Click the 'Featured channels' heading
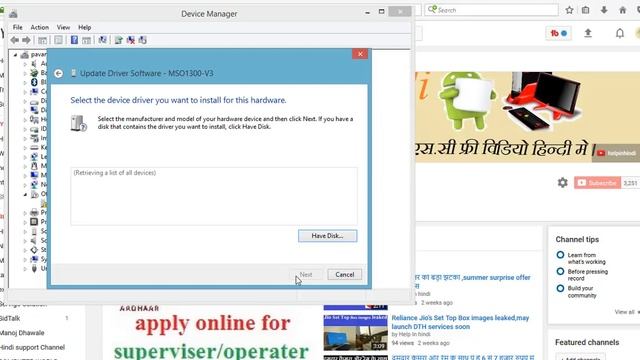The height and width of the screenshot is (360, 640). point(587,342)
